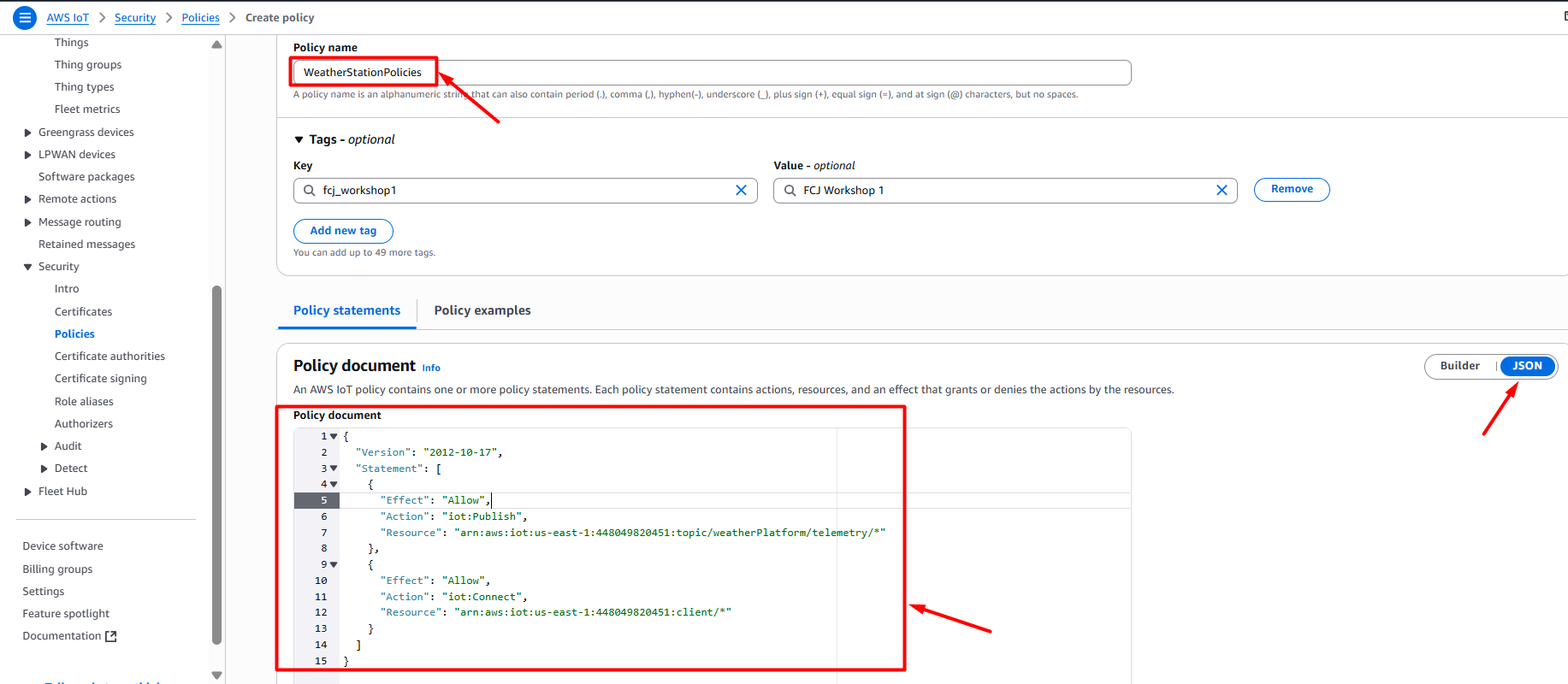Image resolution: width=1568 pixels, height=684 pixels.
Task: Open Documentation external link icon
Action: (x=110, y=636)
